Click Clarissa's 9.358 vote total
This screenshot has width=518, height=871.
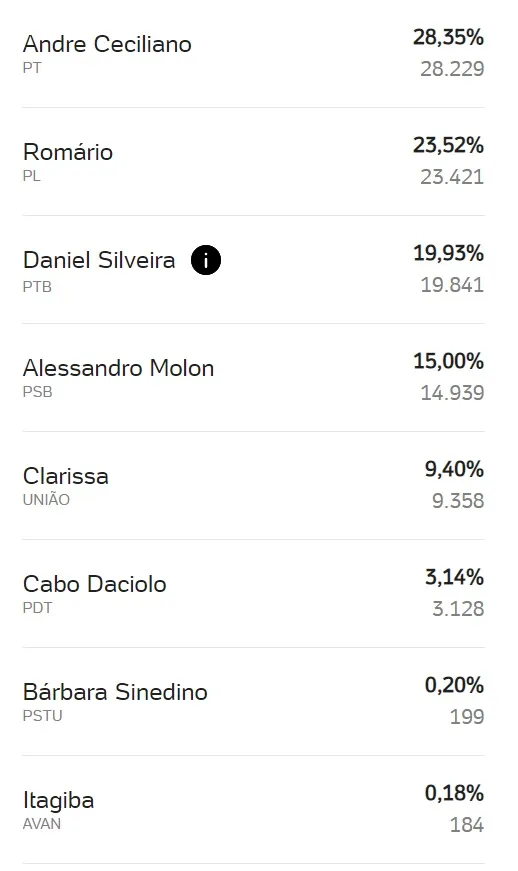(458, 501)
